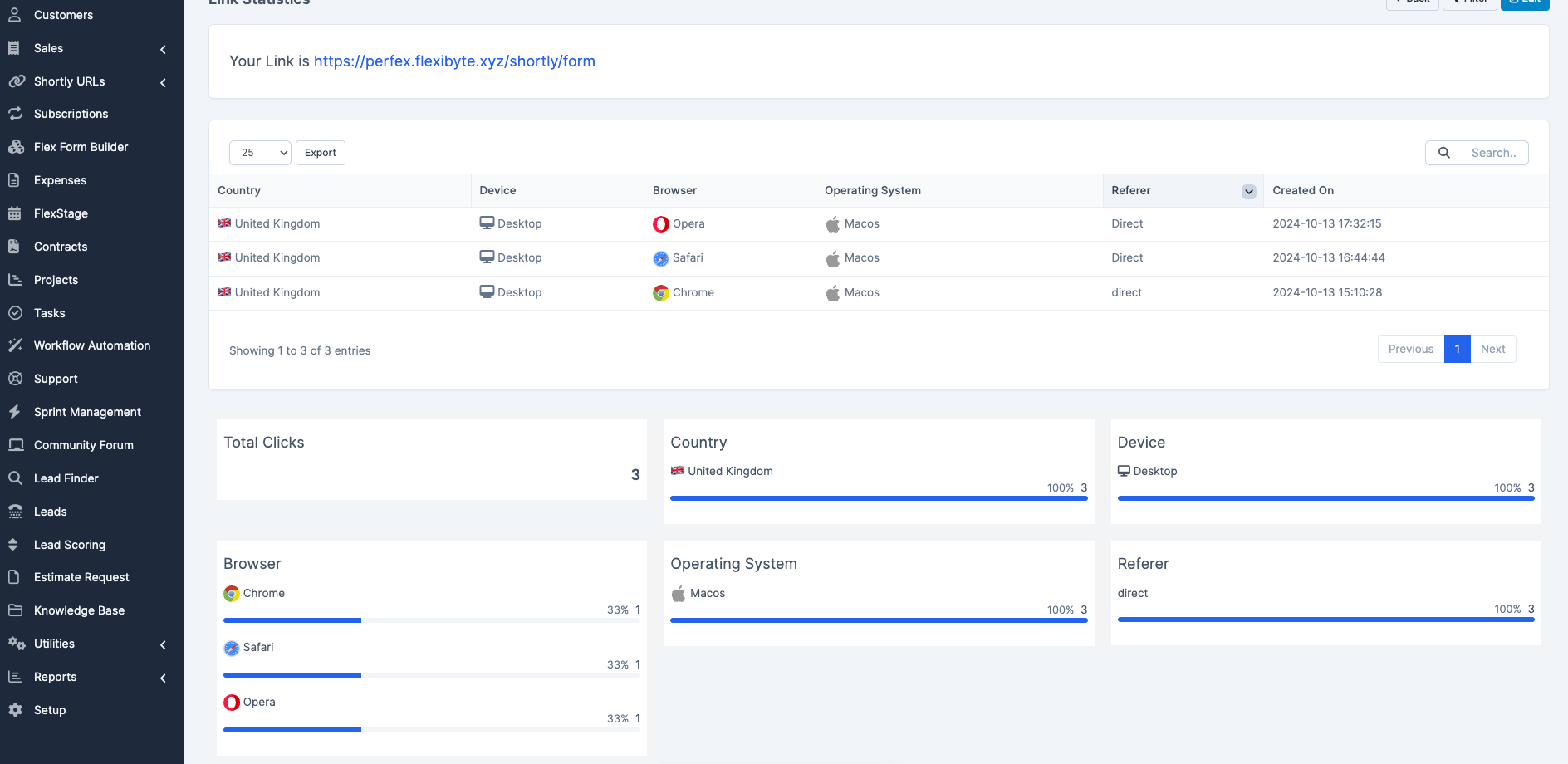This screenshot has width=1568, height=764.
Task: Open the Workflow Automation menu item
Action: pyautogui.click(x=92, y=345)
